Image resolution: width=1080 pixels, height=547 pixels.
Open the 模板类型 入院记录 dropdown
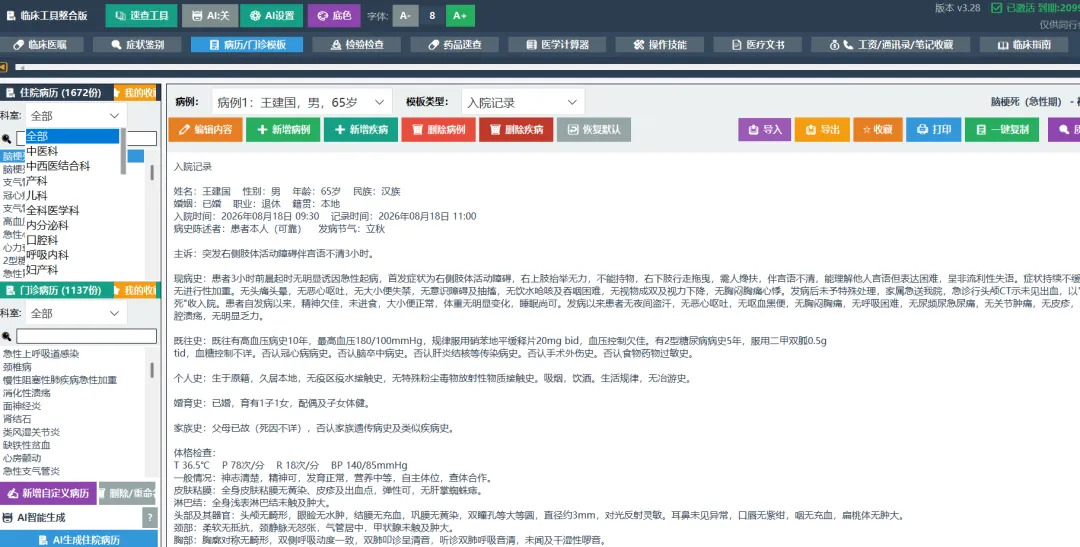[x=523, y=102]
